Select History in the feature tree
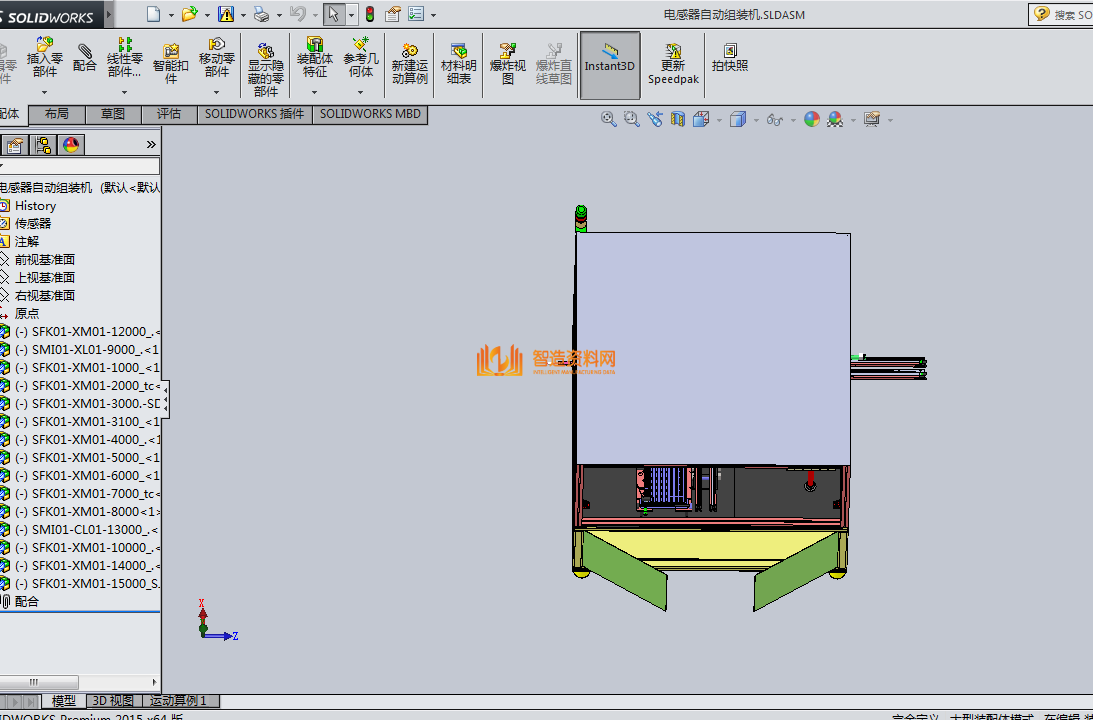Screen dimensions: 1093x720 click(35, 205)
